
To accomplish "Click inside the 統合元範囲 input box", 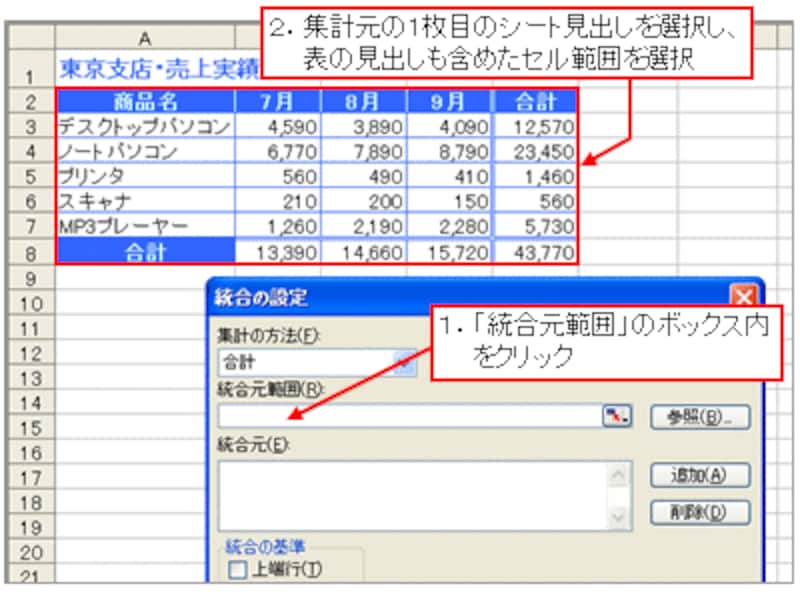I will coord(410,417).
